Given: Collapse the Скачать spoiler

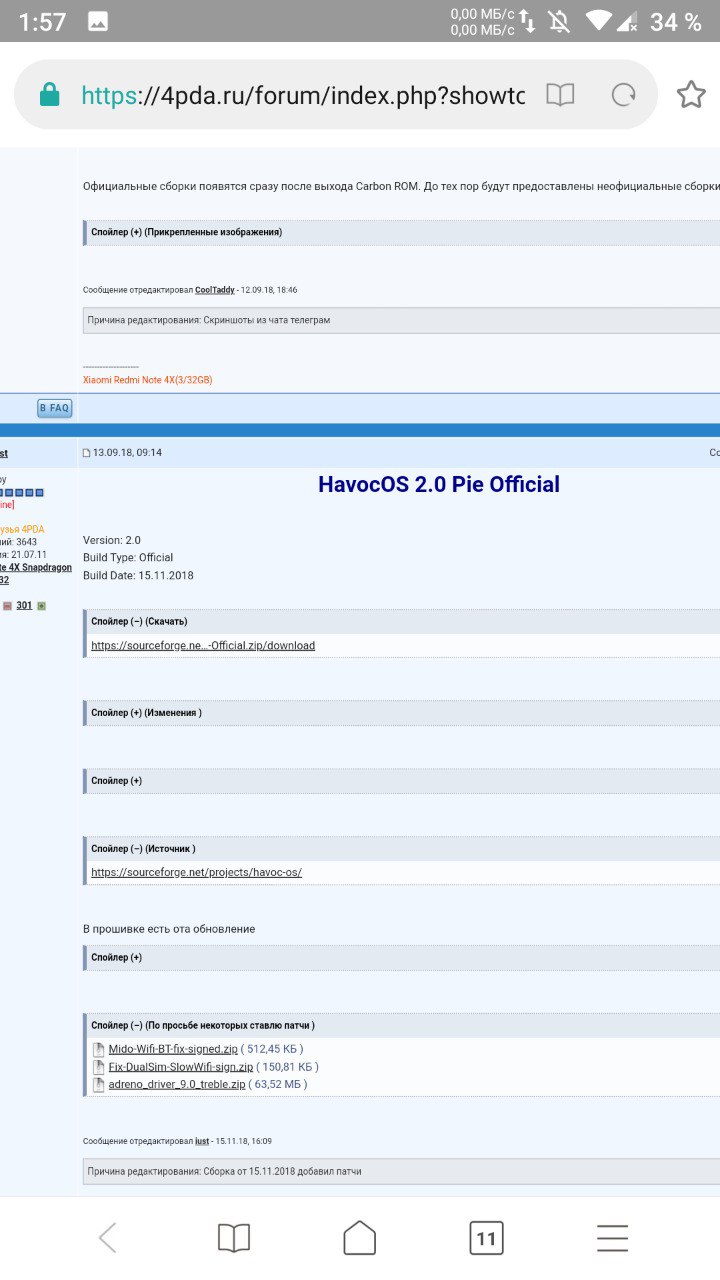Looking at the screenshot, I should point(400,621).
